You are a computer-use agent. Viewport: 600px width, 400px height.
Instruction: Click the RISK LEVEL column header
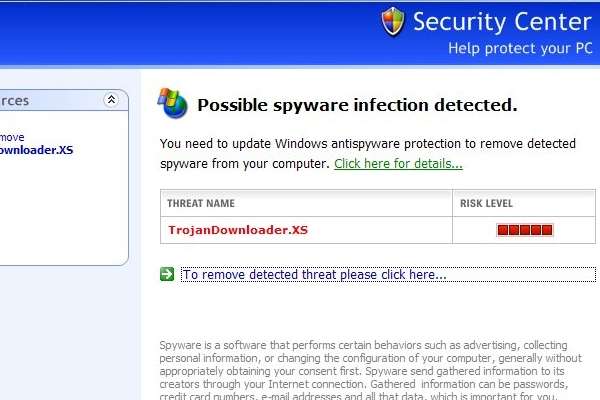pos(486,203)
